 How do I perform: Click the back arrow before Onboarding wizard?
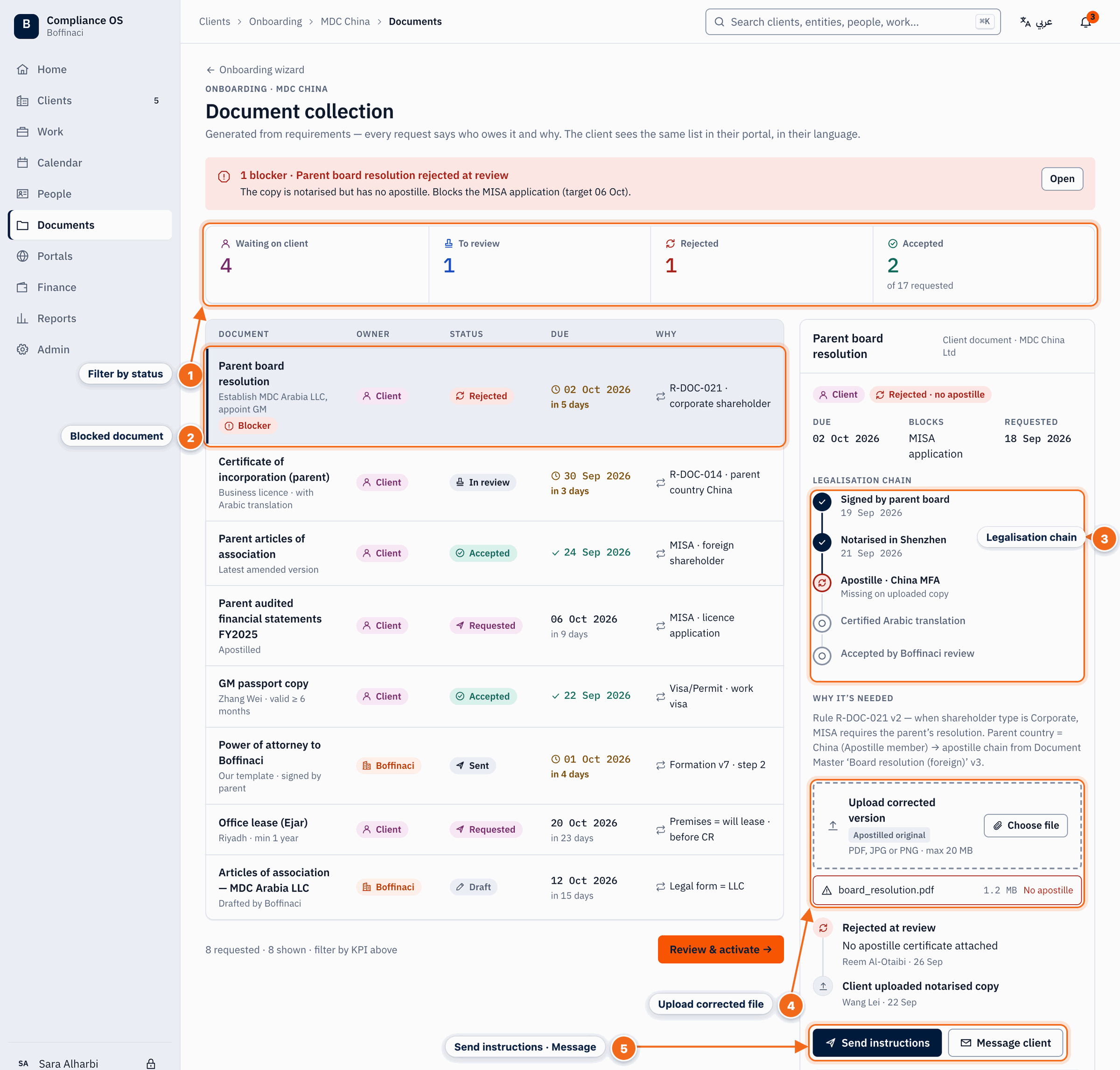[210, 70]
